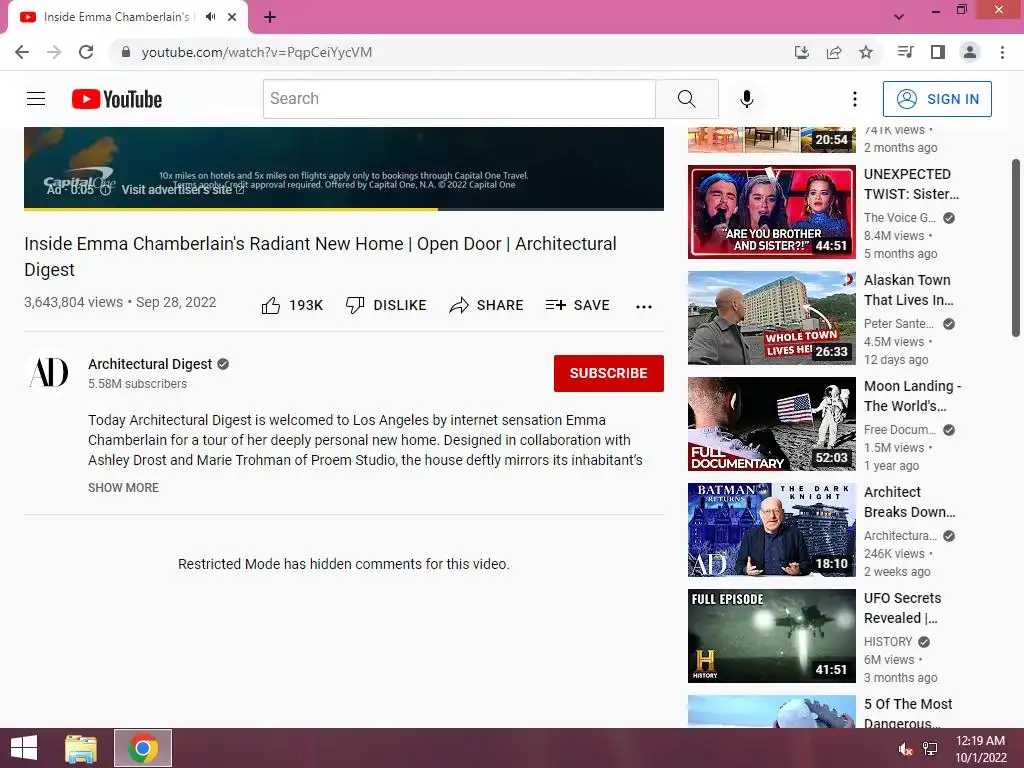
Task: Open the Share dialog
Action: point(487,305)
